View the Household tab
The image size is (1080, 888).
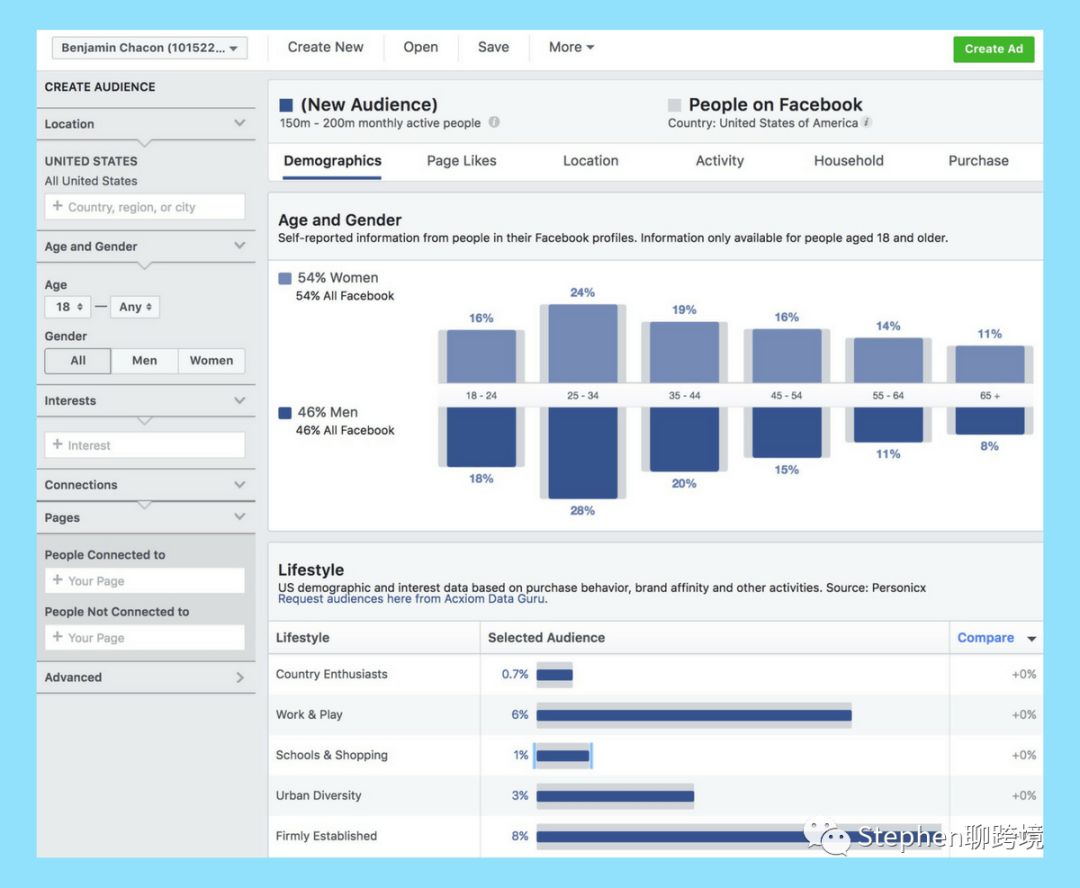tap(849, 161)
